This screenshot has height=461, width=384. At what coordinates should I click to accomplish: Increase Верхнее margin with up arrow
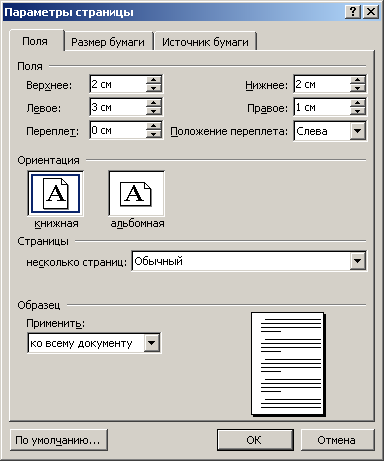154,80
